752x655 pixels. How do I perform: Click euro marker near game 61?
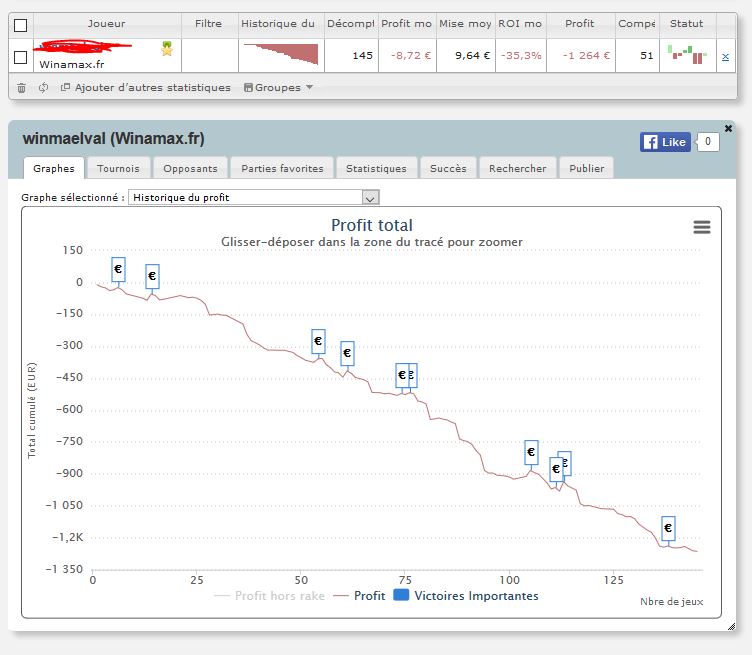click(347, 353)
